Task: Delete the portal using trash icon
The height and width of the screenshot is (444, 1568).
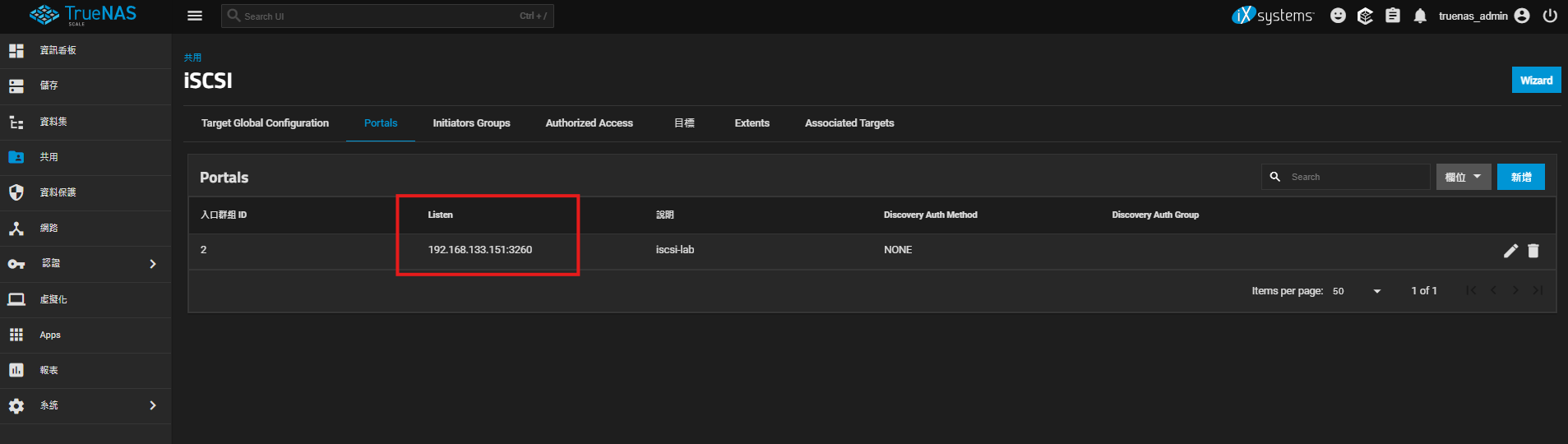Action: (1533, 251)
